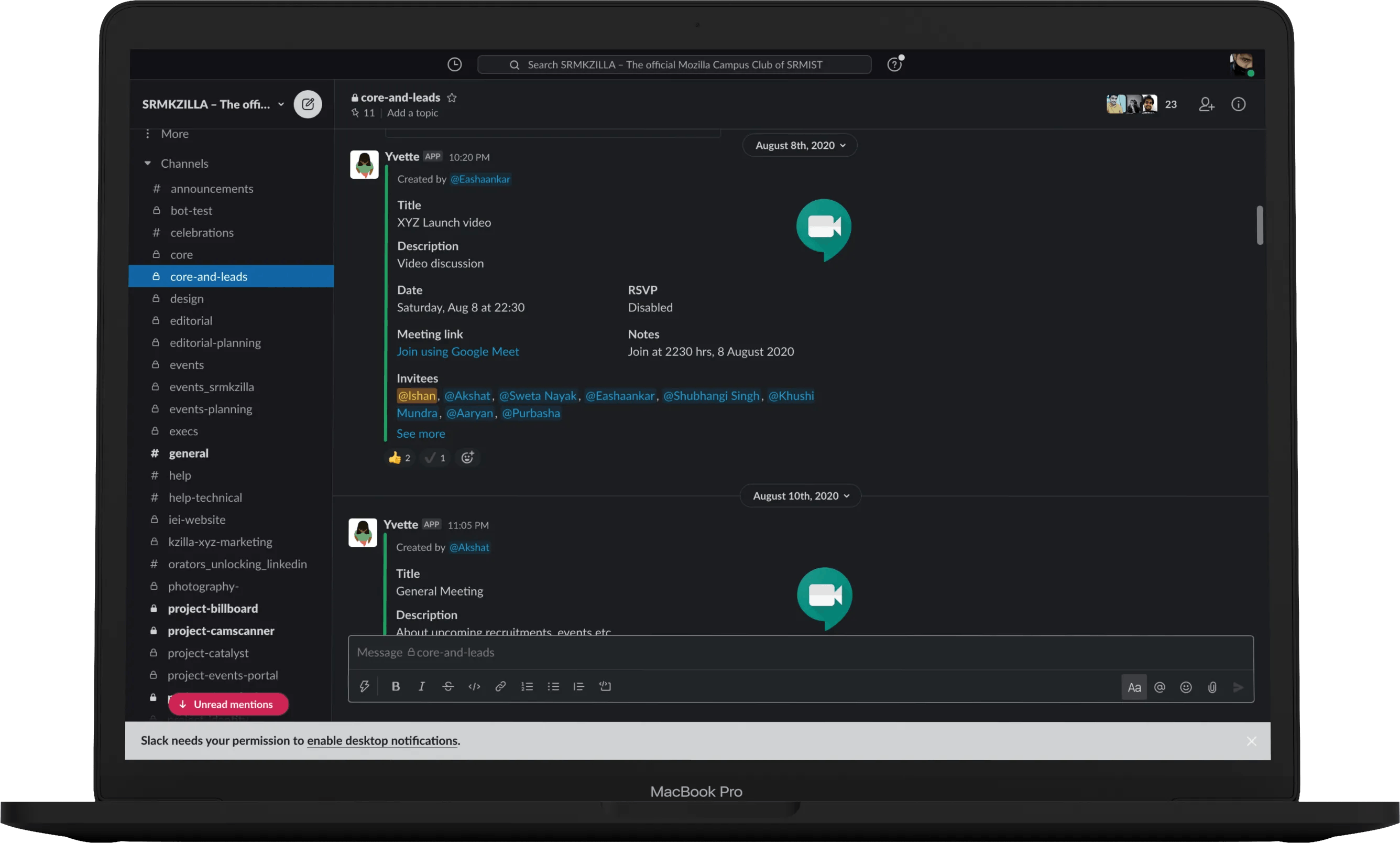Dismiss the notification permission banner

click(x=1251, y=741)
